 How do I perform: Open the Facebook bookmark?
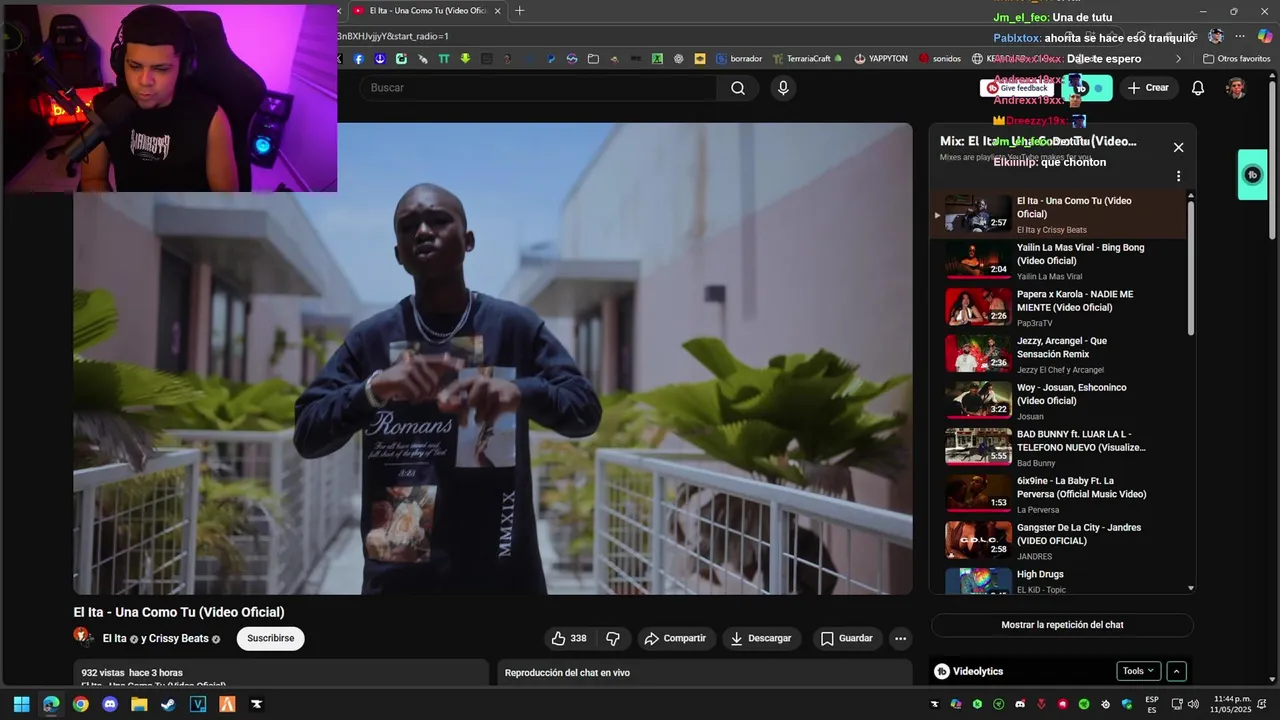[359, 59]
